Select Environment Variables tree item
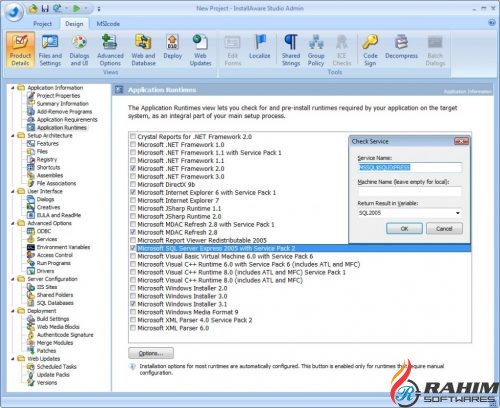Image resolution: width=500 pixels, height=408 pixels. 63,247
